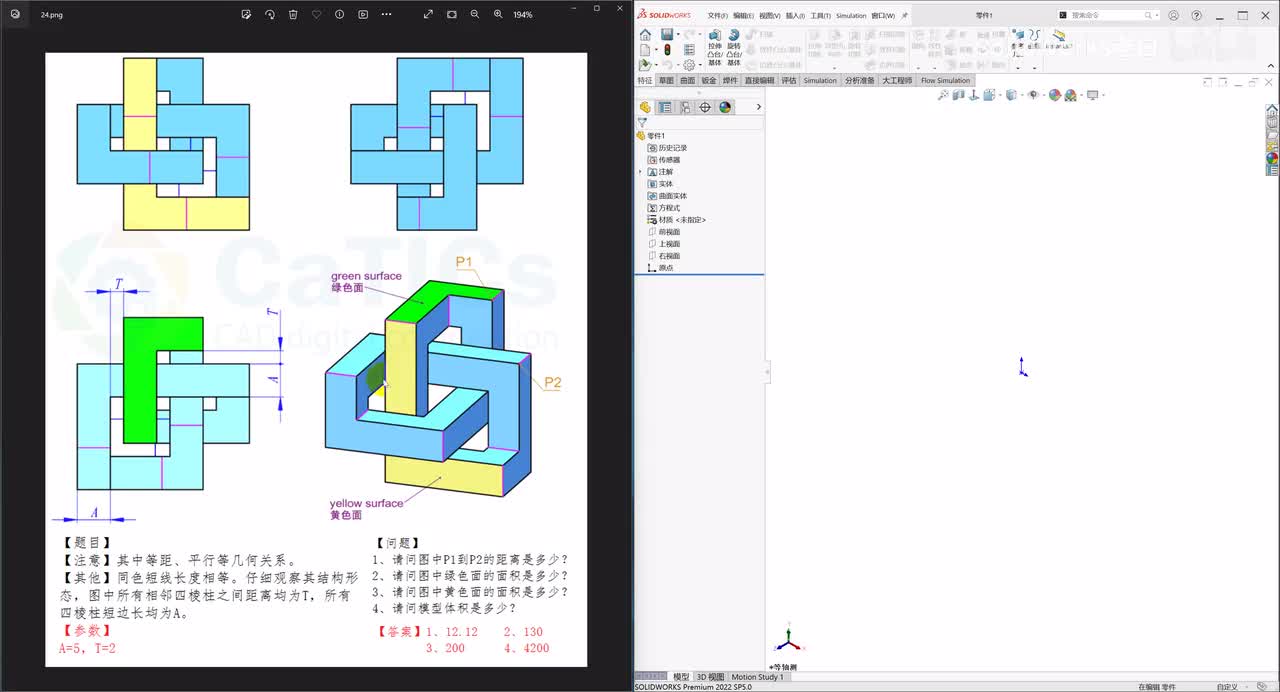Select 材质 <未指定> tree item

677,220
